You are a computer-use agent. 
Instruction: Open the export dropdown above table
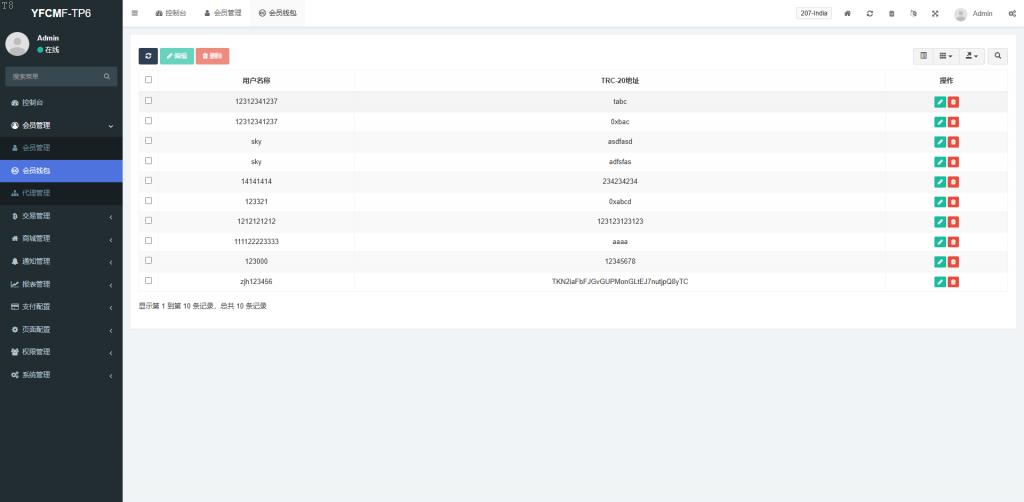click(x=972, y=56)
